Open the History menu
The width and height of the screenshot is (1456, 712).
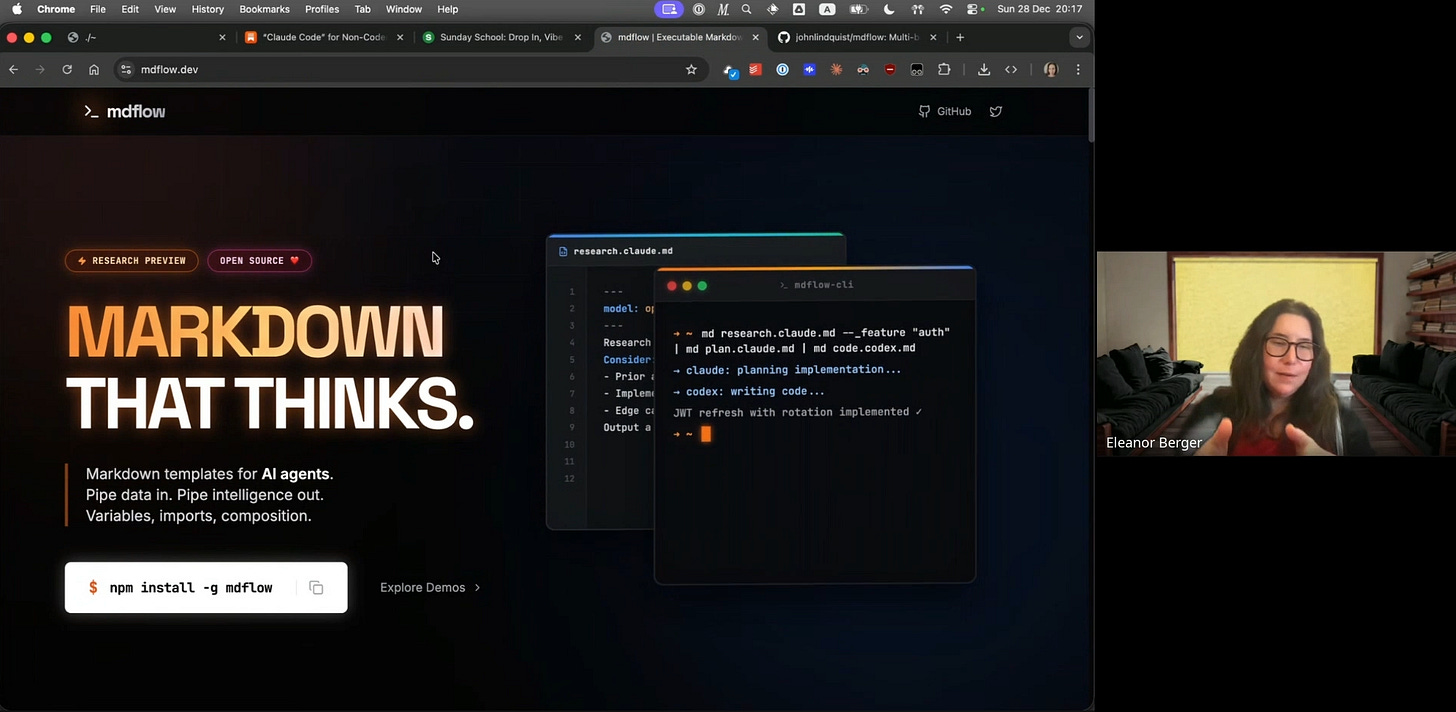[x=207, y=9]
